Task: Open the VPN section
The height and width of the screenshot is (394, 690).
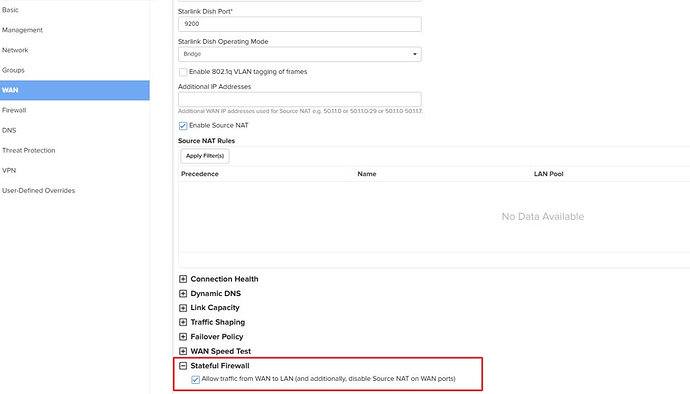Action: [9, 170]
